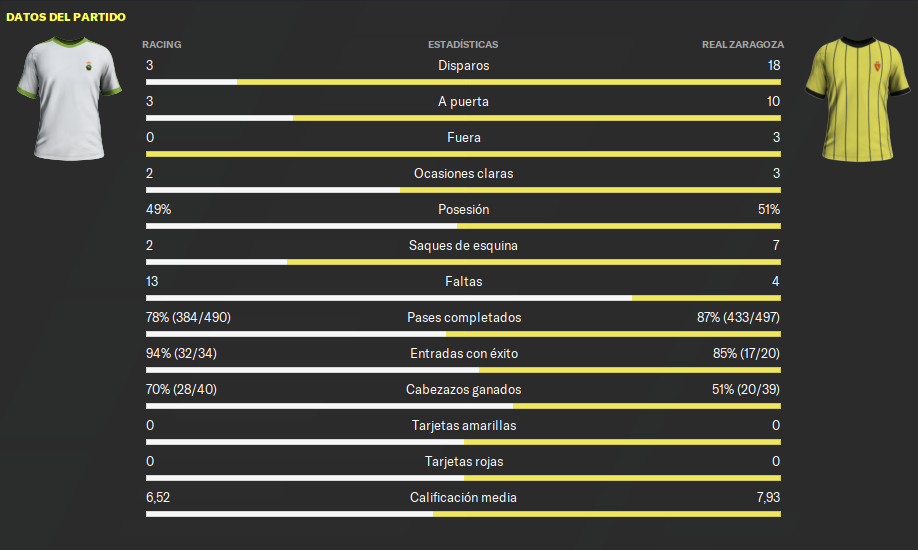Click the Disparos stat bar
Viewport: 918px width, 550px height.
point(463,82)
